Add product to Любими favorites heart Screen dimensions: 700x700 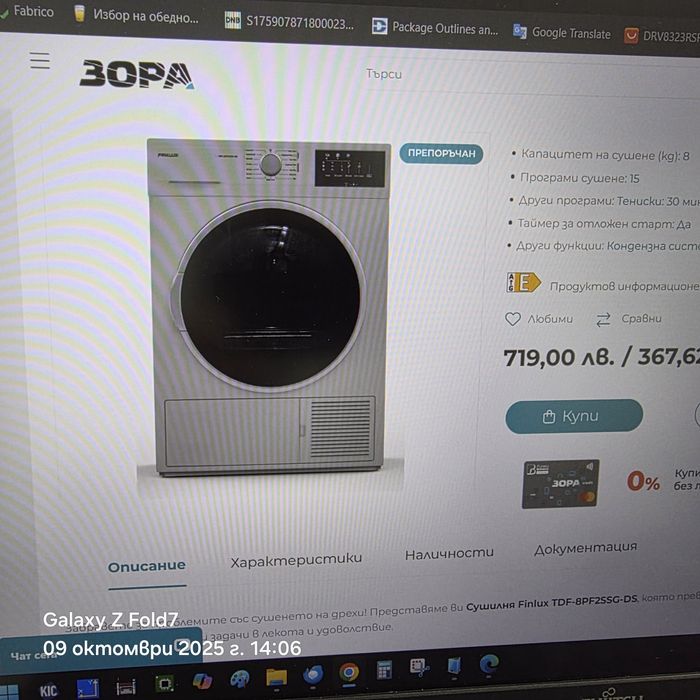pyautogui.click(x=512, y=319)
